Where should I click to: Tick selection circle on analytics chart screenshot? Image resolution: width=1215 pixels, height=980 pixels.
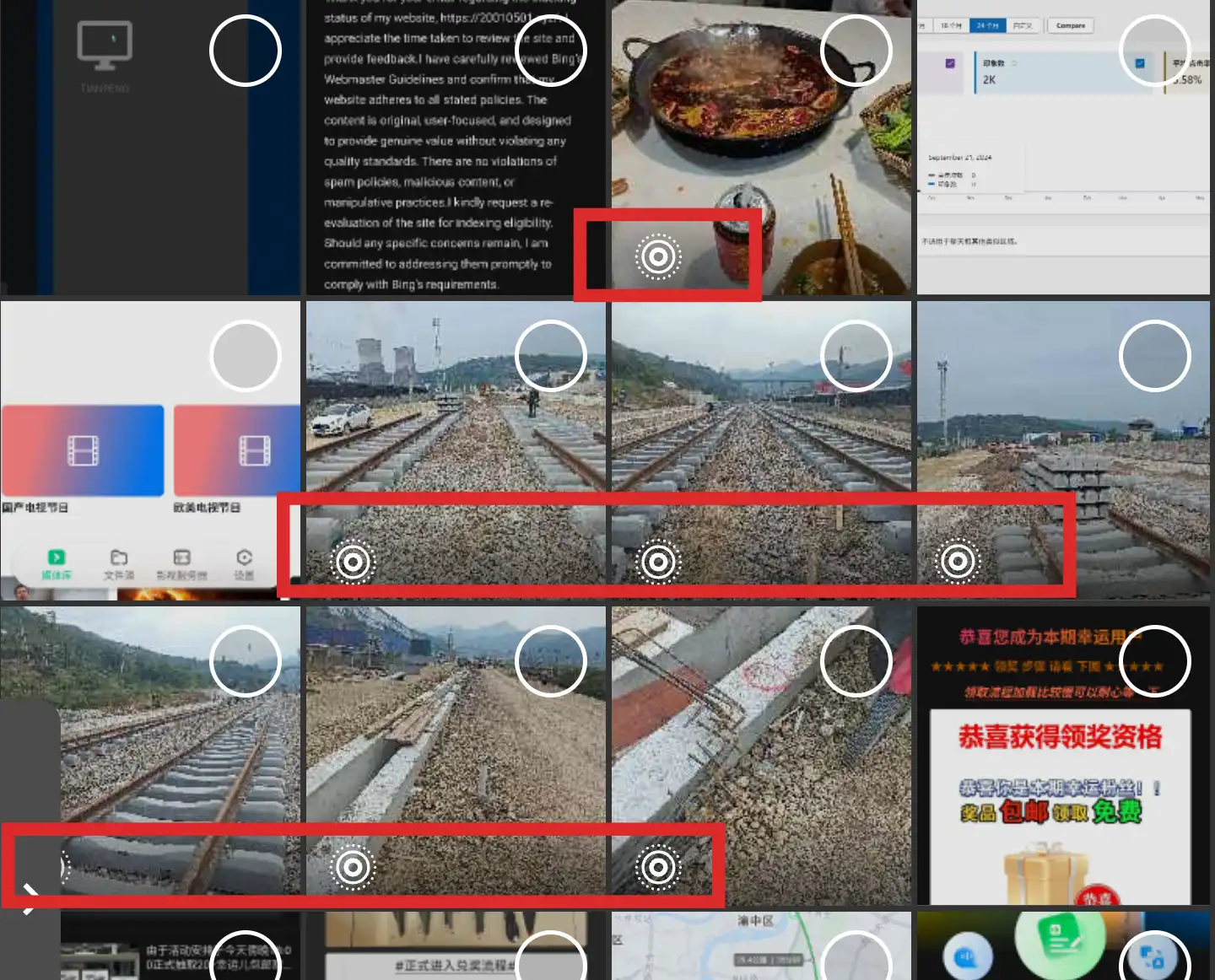coord(1154,51)
